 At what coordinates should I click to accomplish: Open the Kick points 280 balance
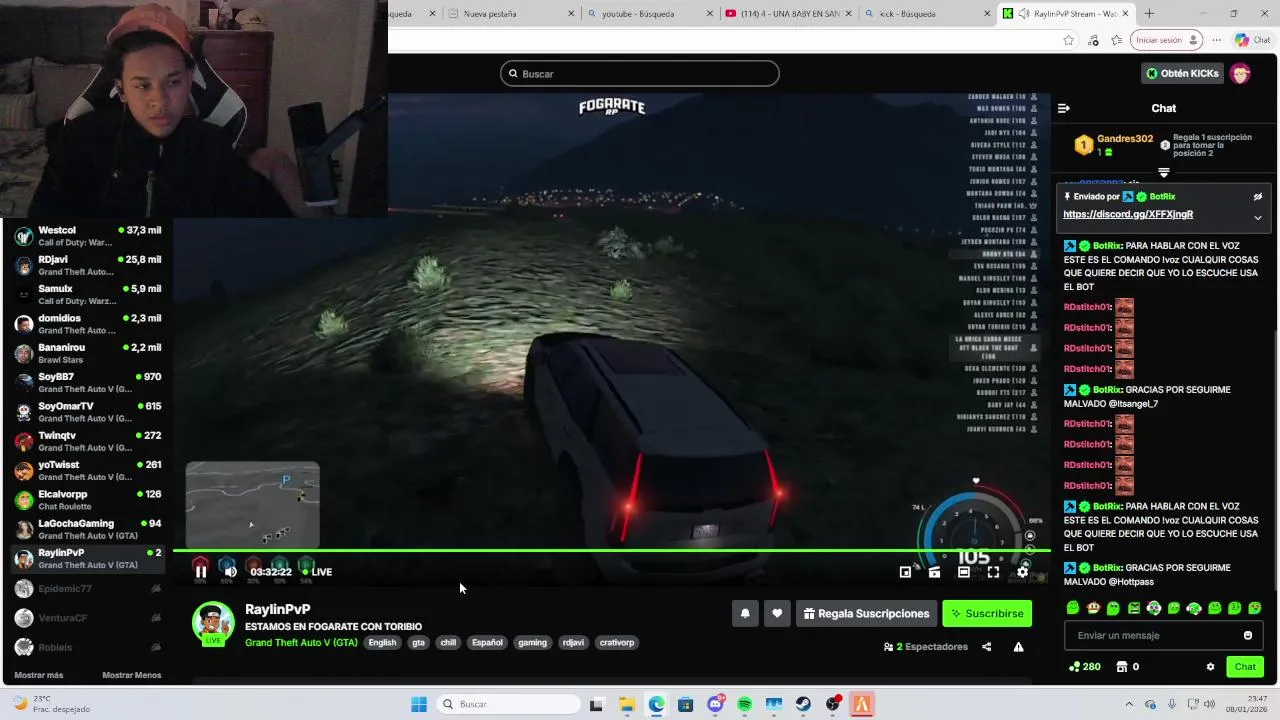[x=1085, y=667]
